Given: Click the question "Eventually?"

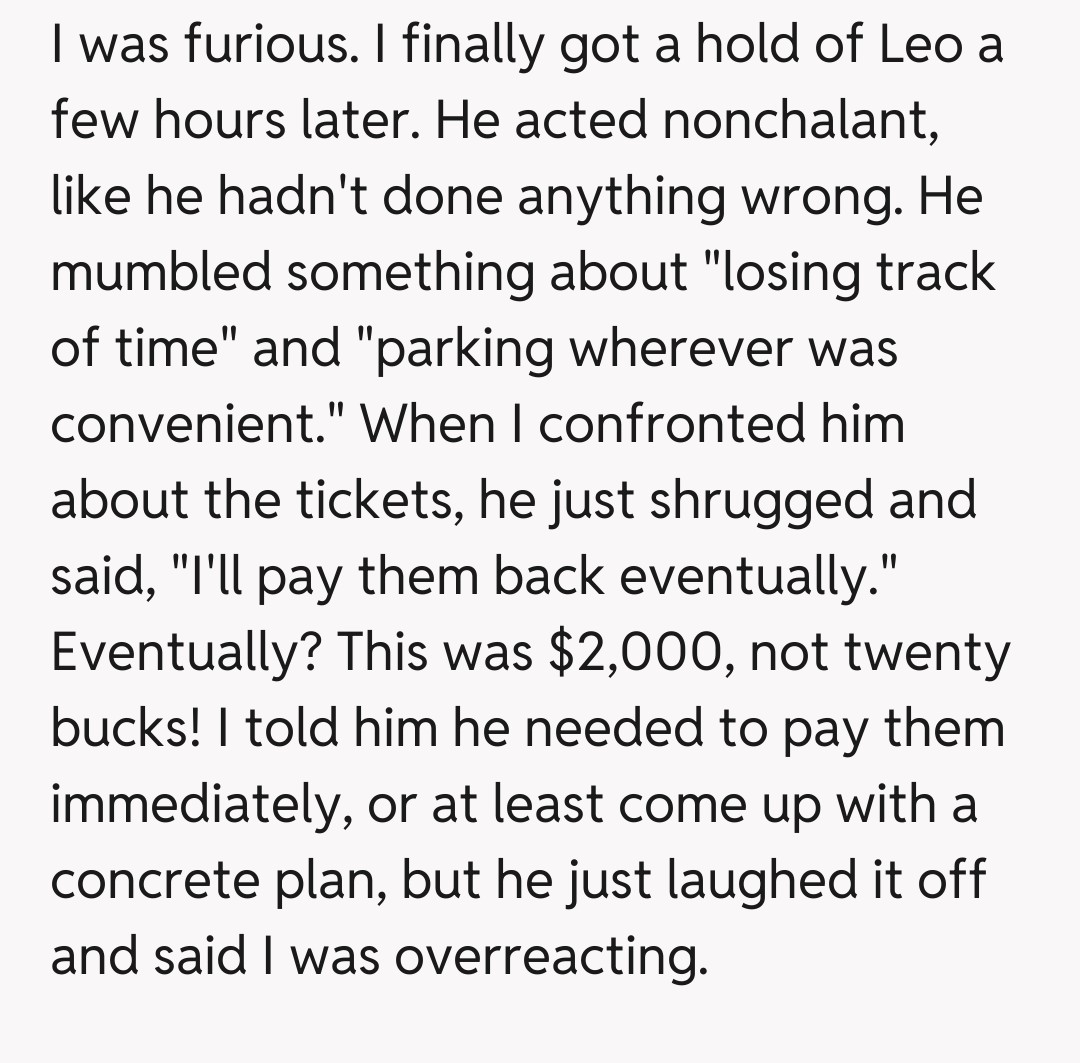Looking at the screenshot, I should 184,651.
